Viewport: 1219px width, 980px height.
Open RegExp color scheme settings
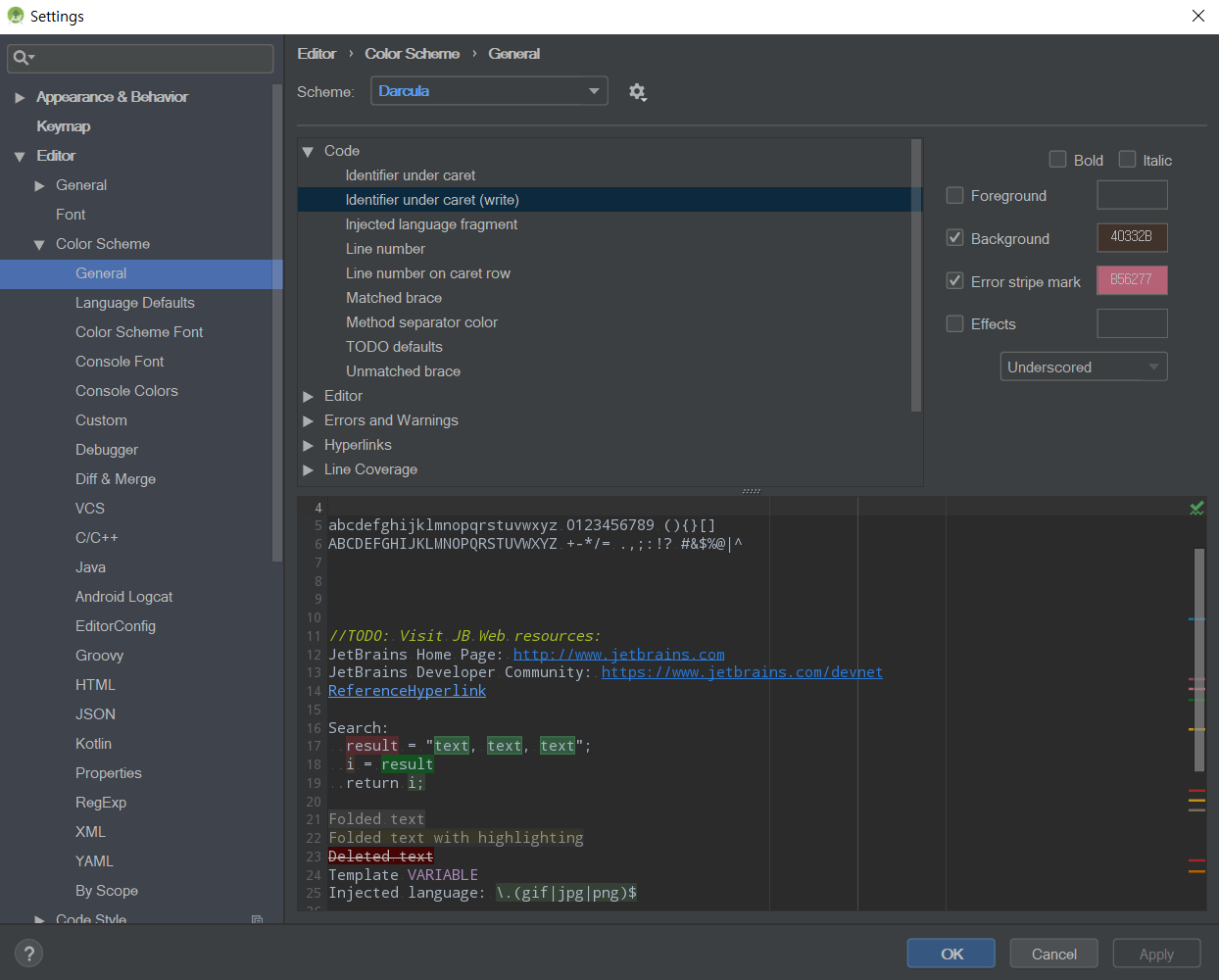tap(101, 803)
